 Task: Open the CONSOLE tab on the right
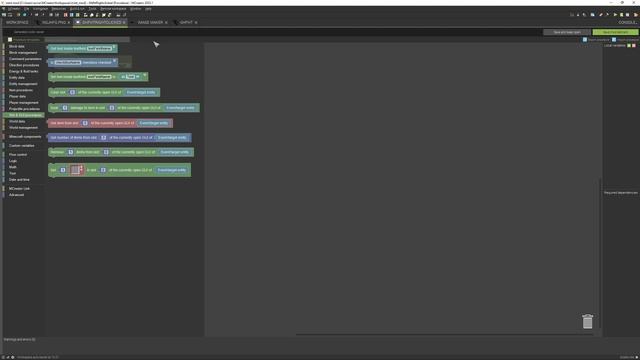tap(627, 22)
